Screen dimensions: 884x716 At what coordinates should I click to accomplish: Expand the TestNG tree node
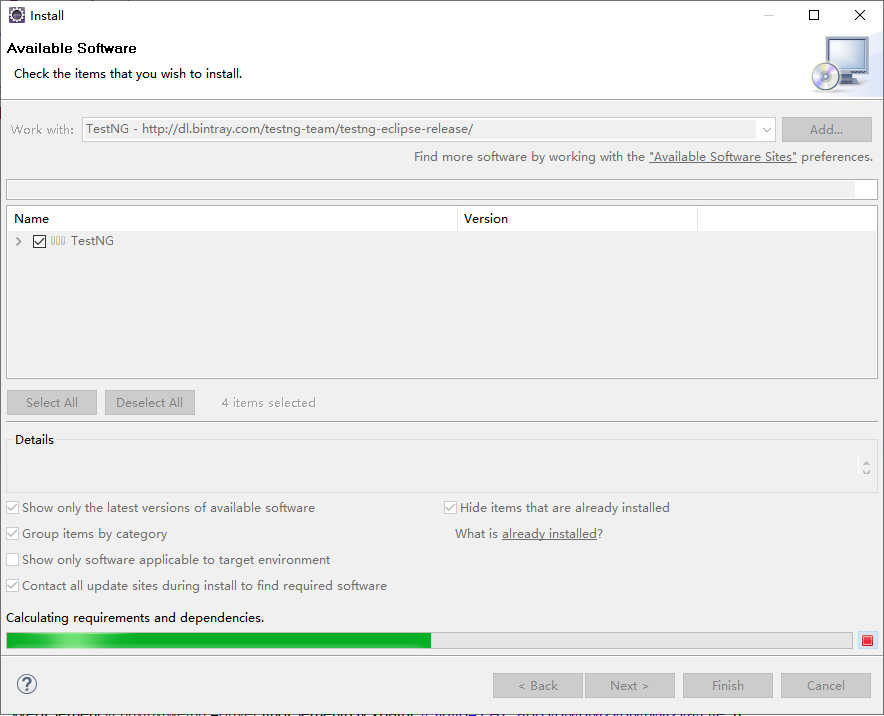19,241
